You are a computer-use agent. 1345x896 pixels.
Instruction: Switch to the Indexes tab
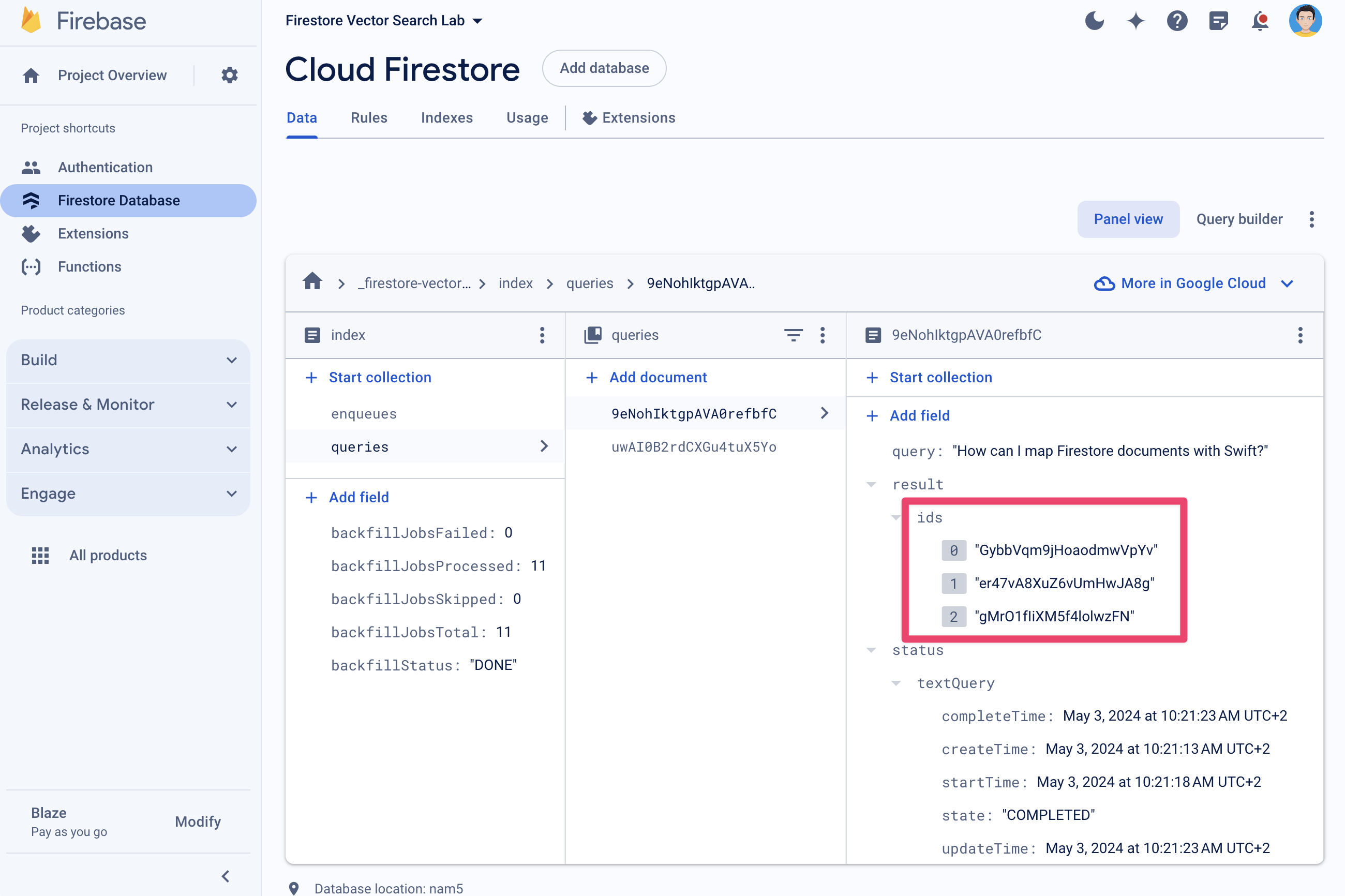447,118
